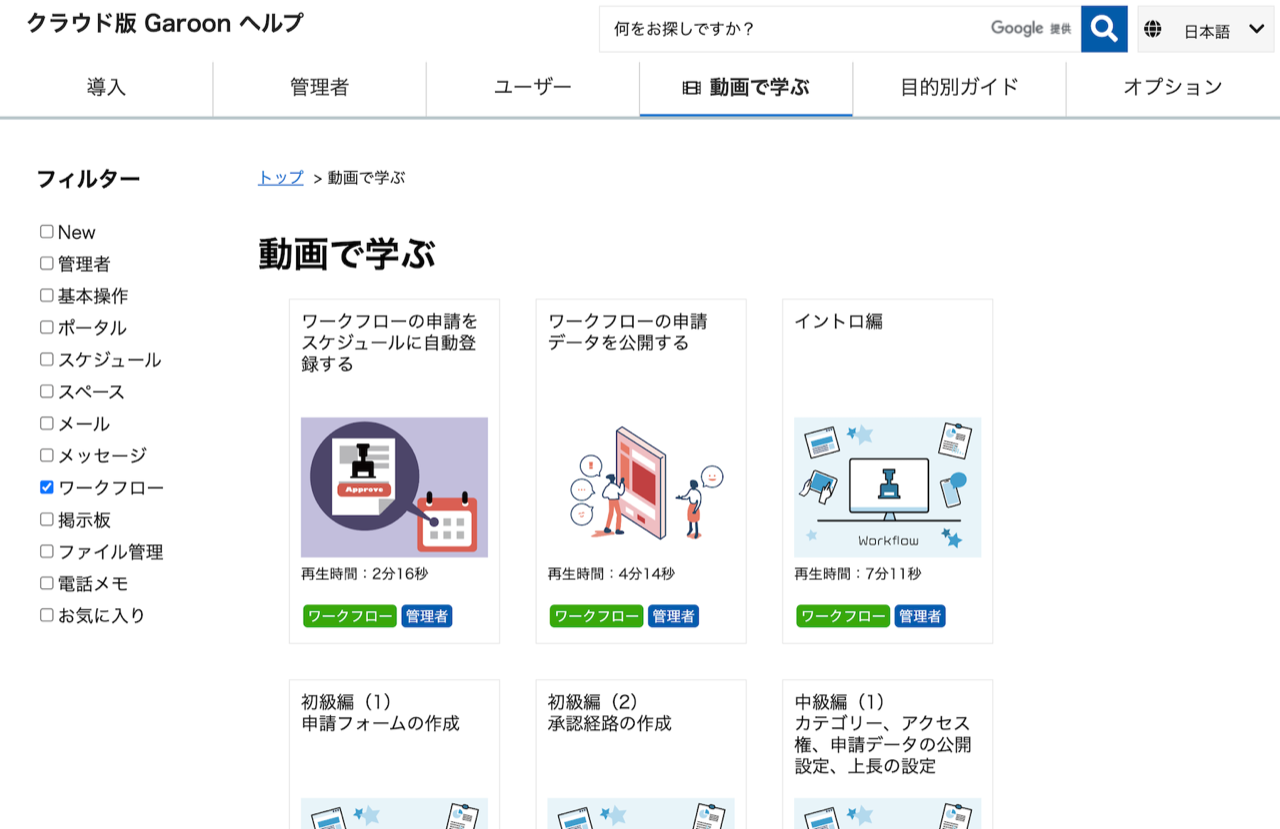Open the 導入 tab
The width and height of the screenshot is (1280, 829).
(x=106, y=88)
